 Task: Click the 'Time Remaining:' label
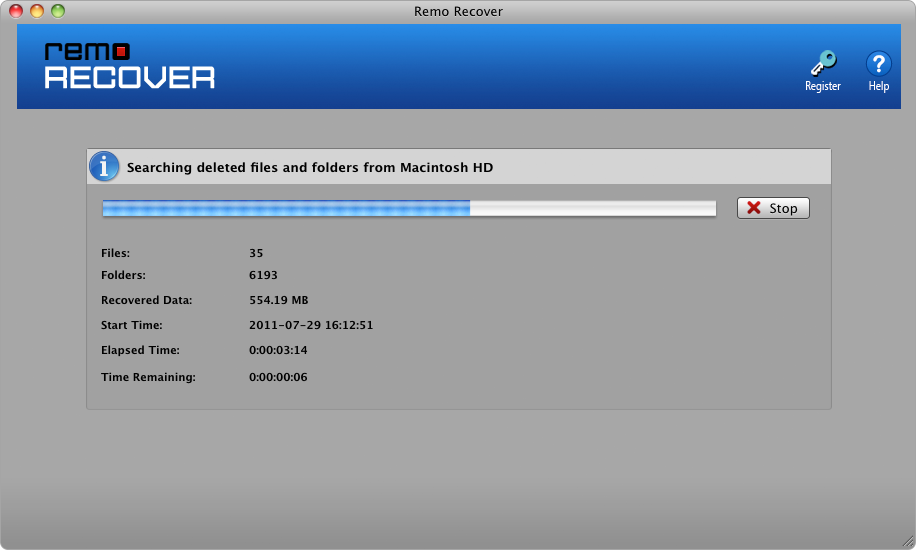pos(148,377)
